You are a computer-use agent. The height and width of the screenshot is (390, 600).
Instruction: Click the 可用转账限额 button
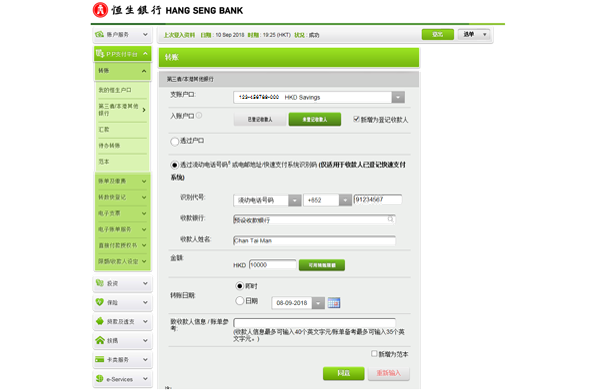pyautogui.click(x=322, y=265)
